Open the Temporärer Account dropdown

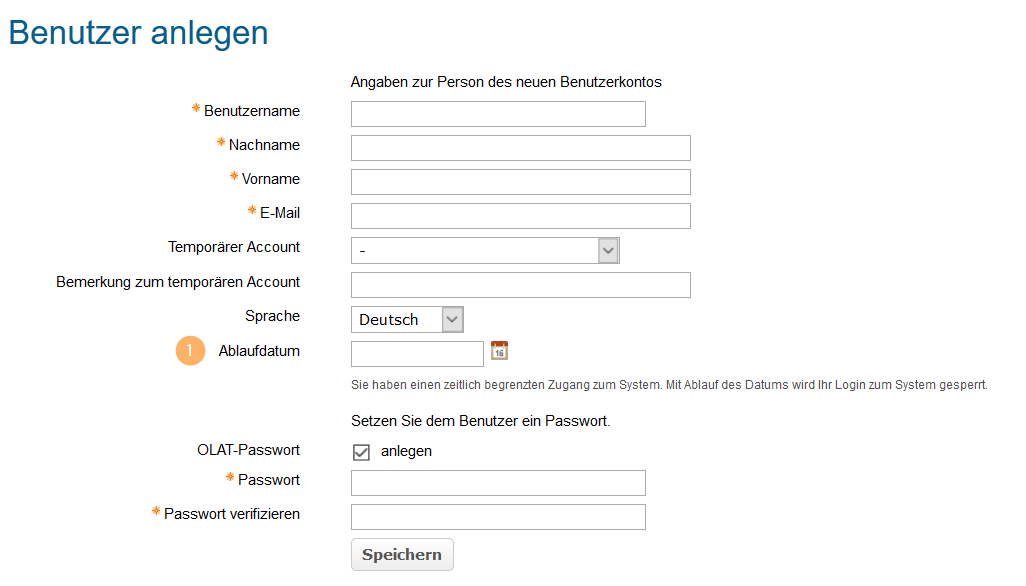608,249
